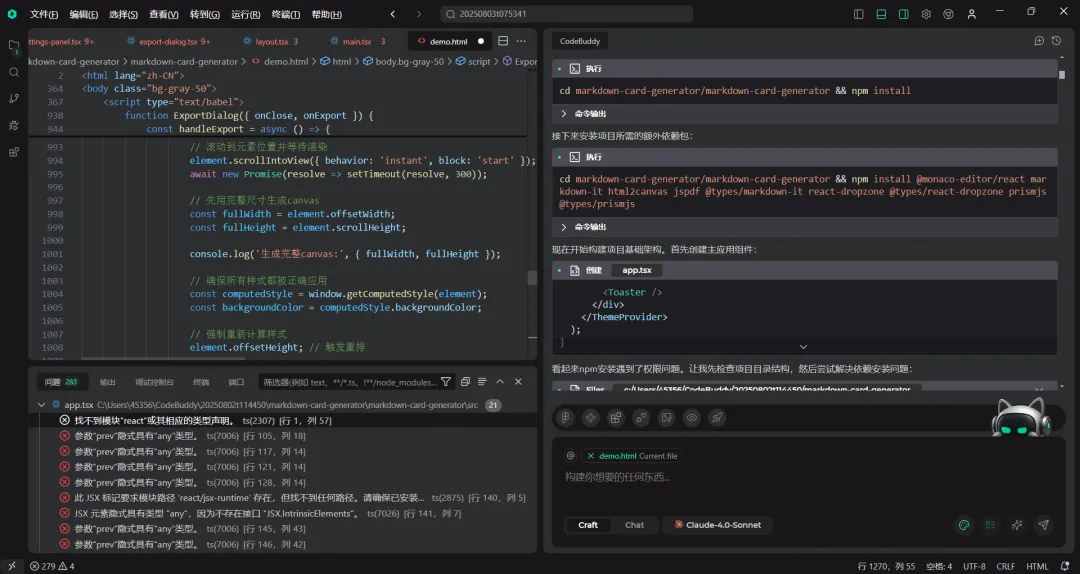Click the errors and warnings status count

tap(52, 566)
